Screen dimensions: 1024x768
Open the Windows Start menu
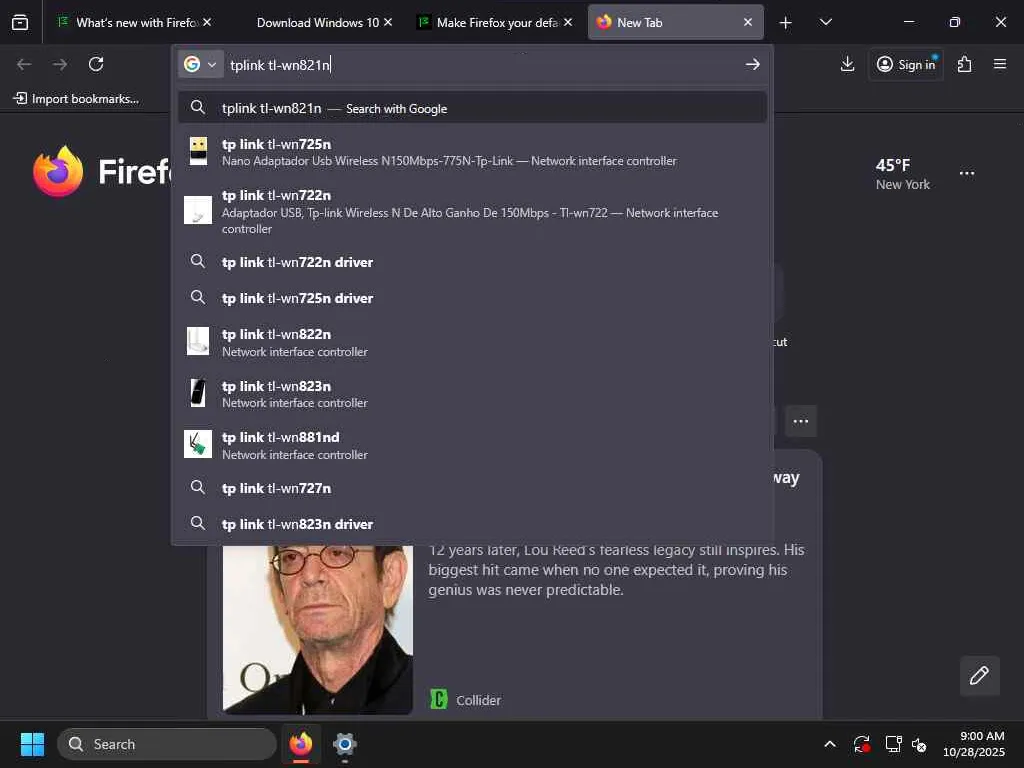point(32,744)
